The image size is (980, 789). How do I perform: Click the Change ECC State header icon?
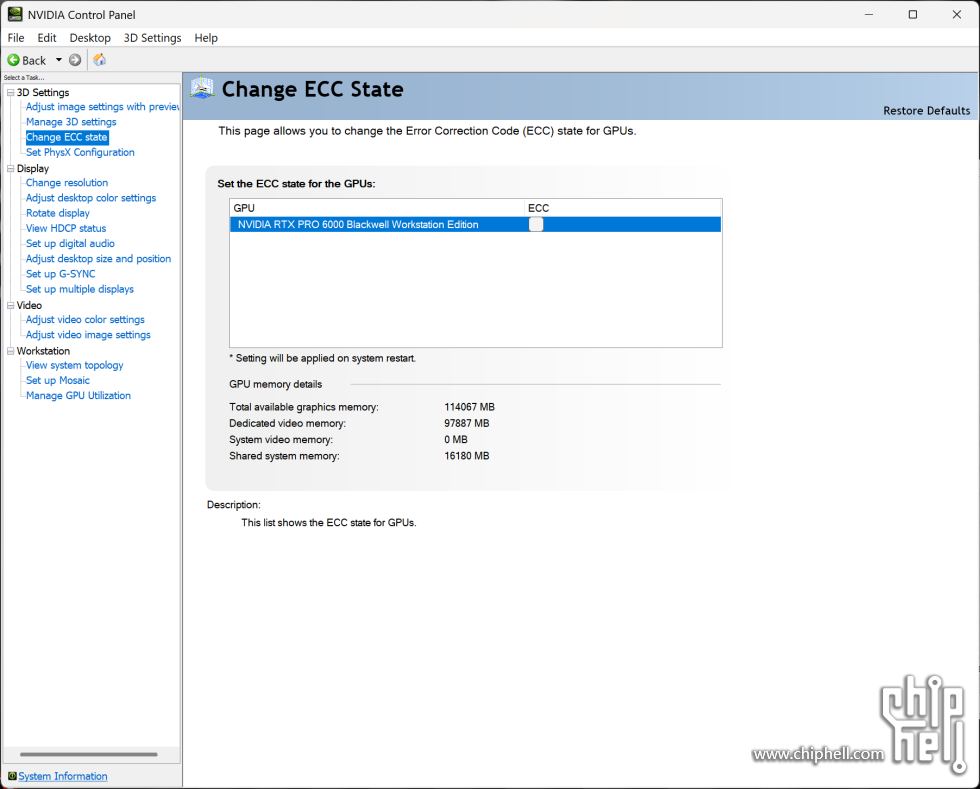[x=202, y=88]
